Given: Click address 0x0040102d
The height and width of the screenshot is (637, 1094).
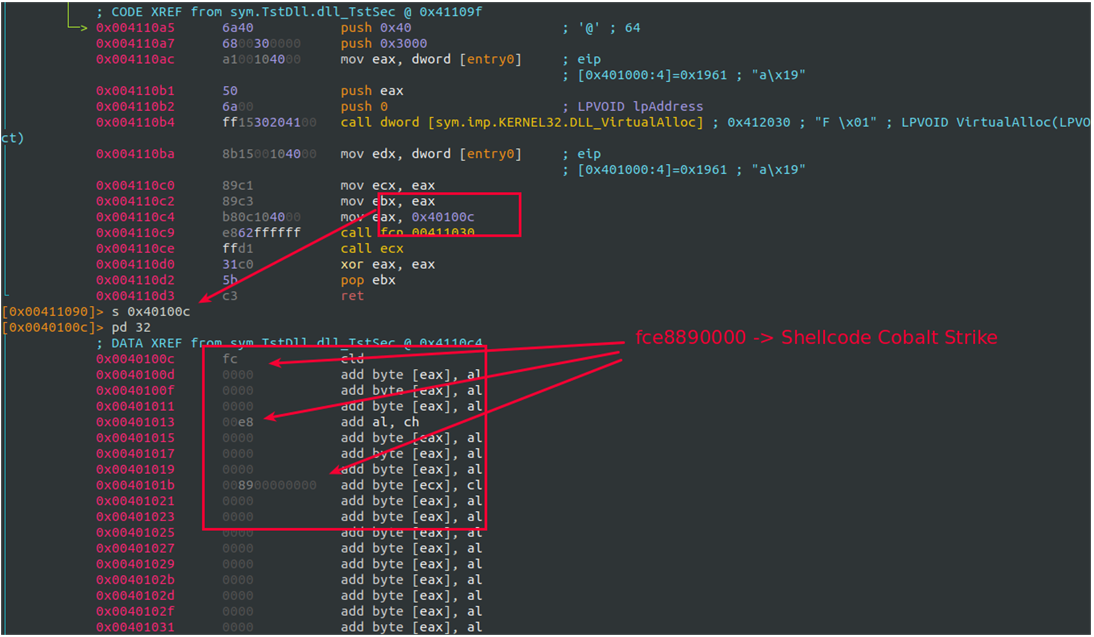Looking at the screenshot, I should point(135,596).
